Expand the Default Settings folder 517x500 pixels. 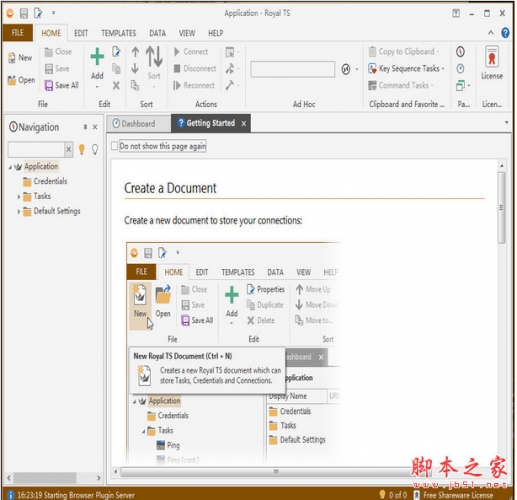pos(19,212)
